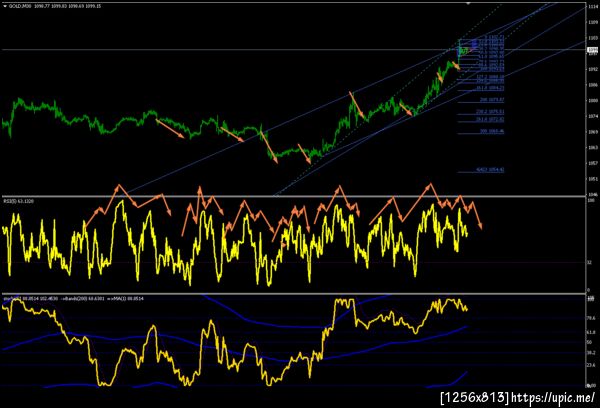600x408 pixels.
Task: Click the 38.2 level on bottom indicator scale
Action: (591, 353)
